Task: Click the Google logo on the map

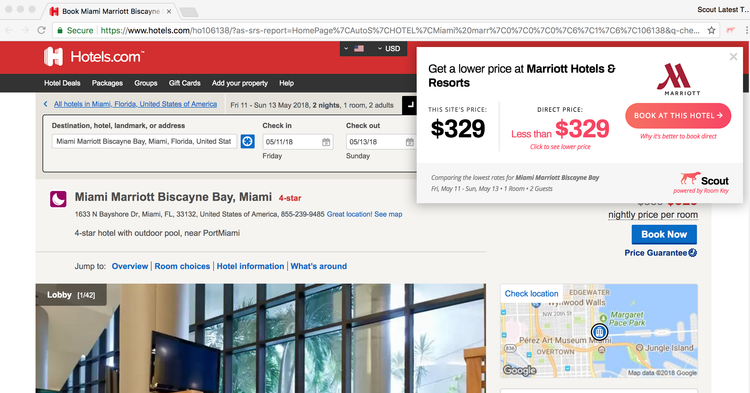Action: [519, 371]
